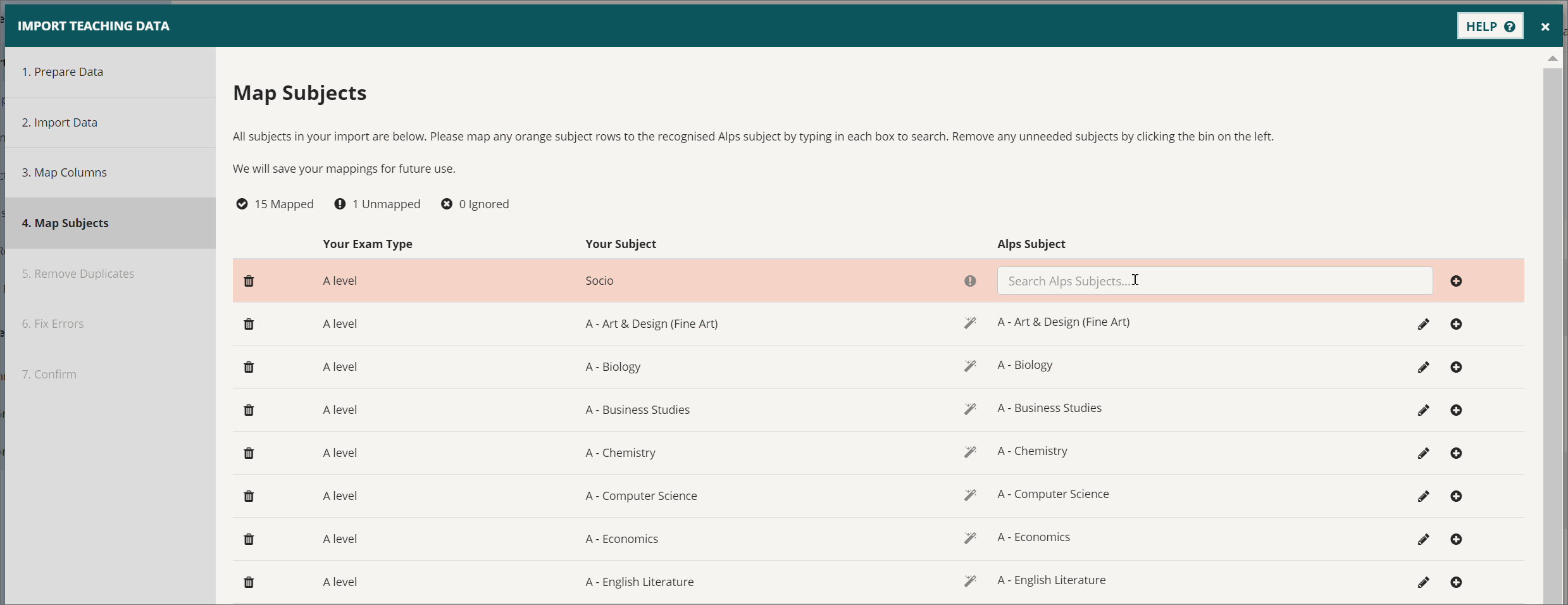
Task: Edit the English Literature mapping
Action: click(x=1423, y=582)
